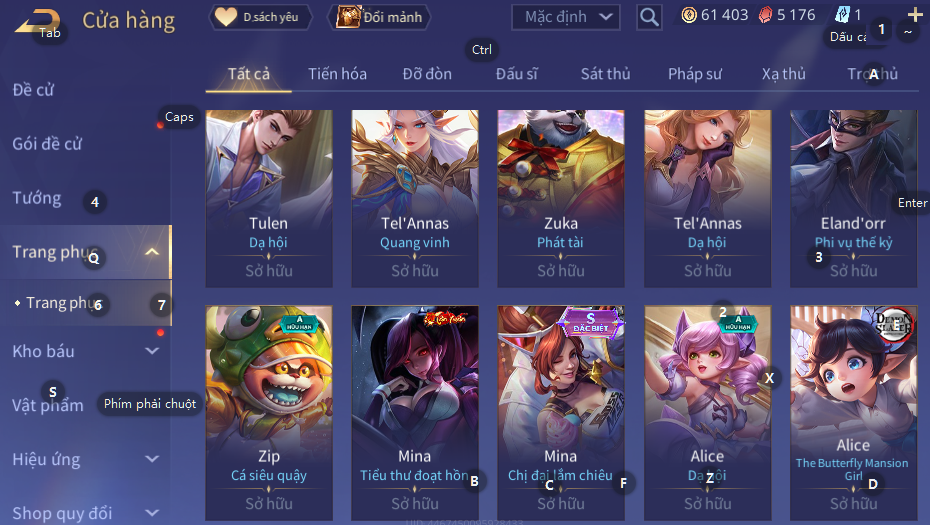This screenshot has width=930, height=525.
Task: Click the red ruby currency icon
Action: (766, 15)
